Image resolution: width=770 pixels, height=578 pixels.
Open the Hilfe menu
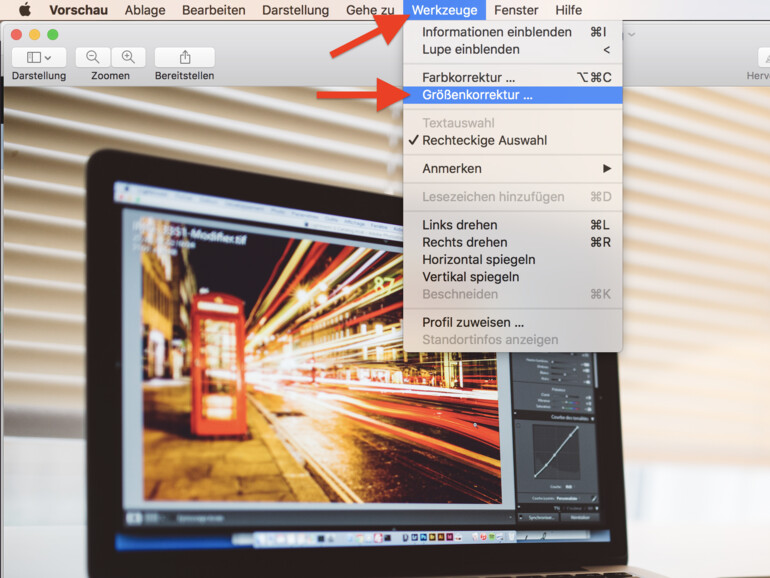pyautogui.click(x=569, y=10)
